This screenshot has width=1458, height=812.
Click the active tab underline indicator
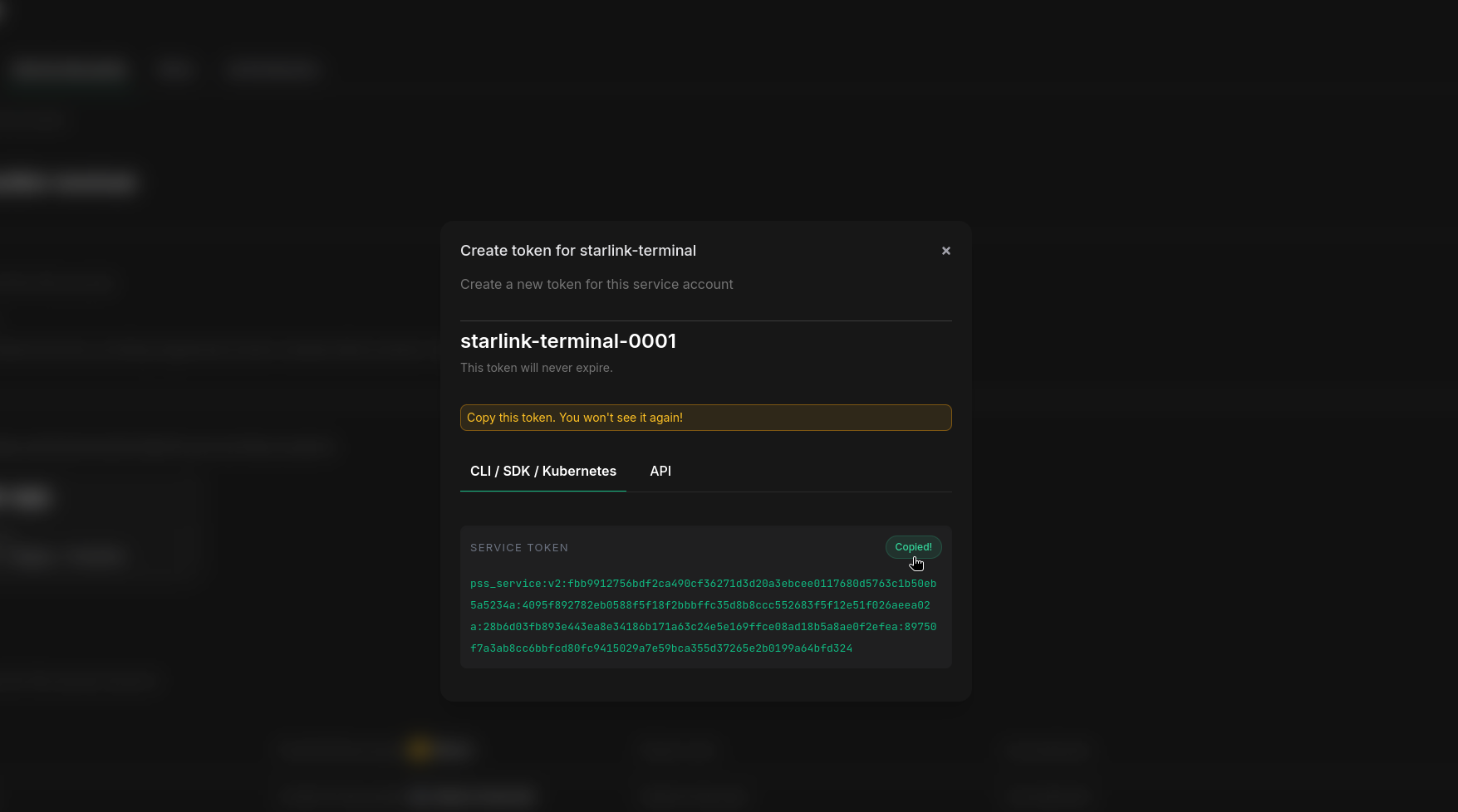(542, 492)
